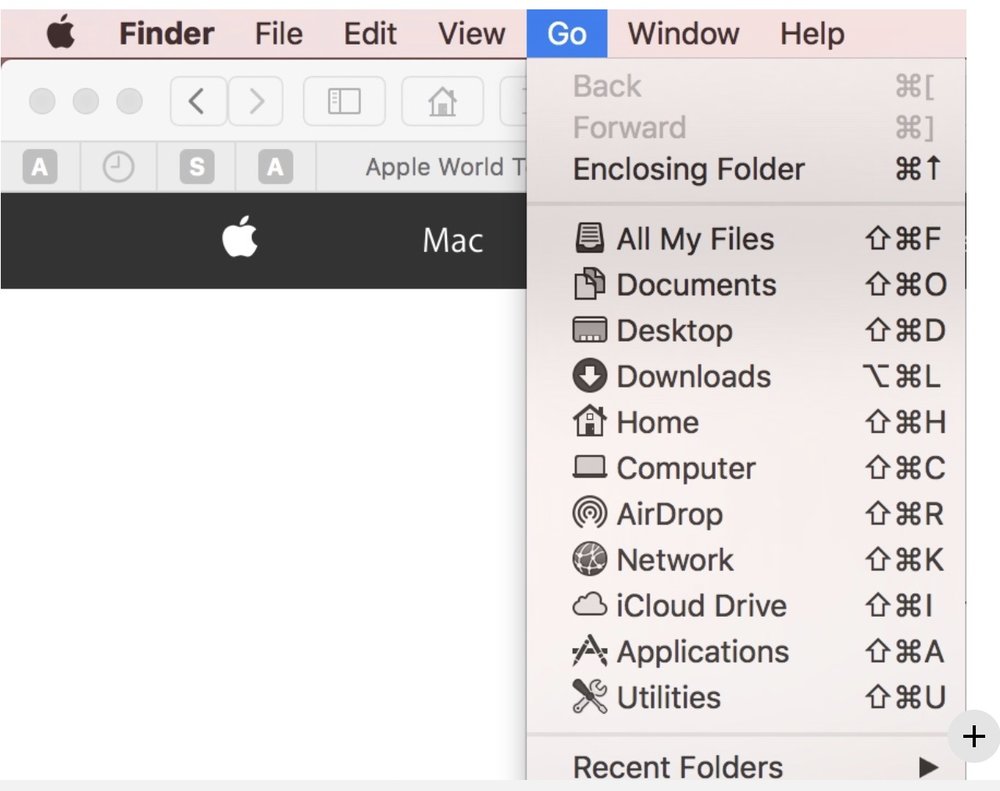Click the browser forward arrow button
The height and width of the screenshot is (791, 1000).
click(256, 101)
